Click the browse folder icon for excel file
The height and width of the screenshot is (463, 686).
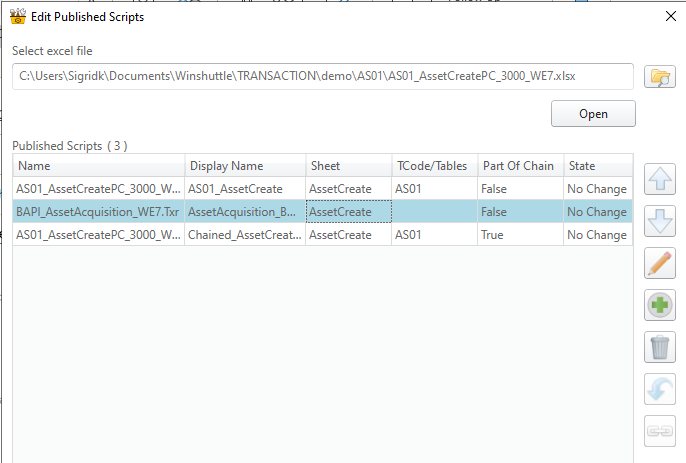tap(660, 77)
